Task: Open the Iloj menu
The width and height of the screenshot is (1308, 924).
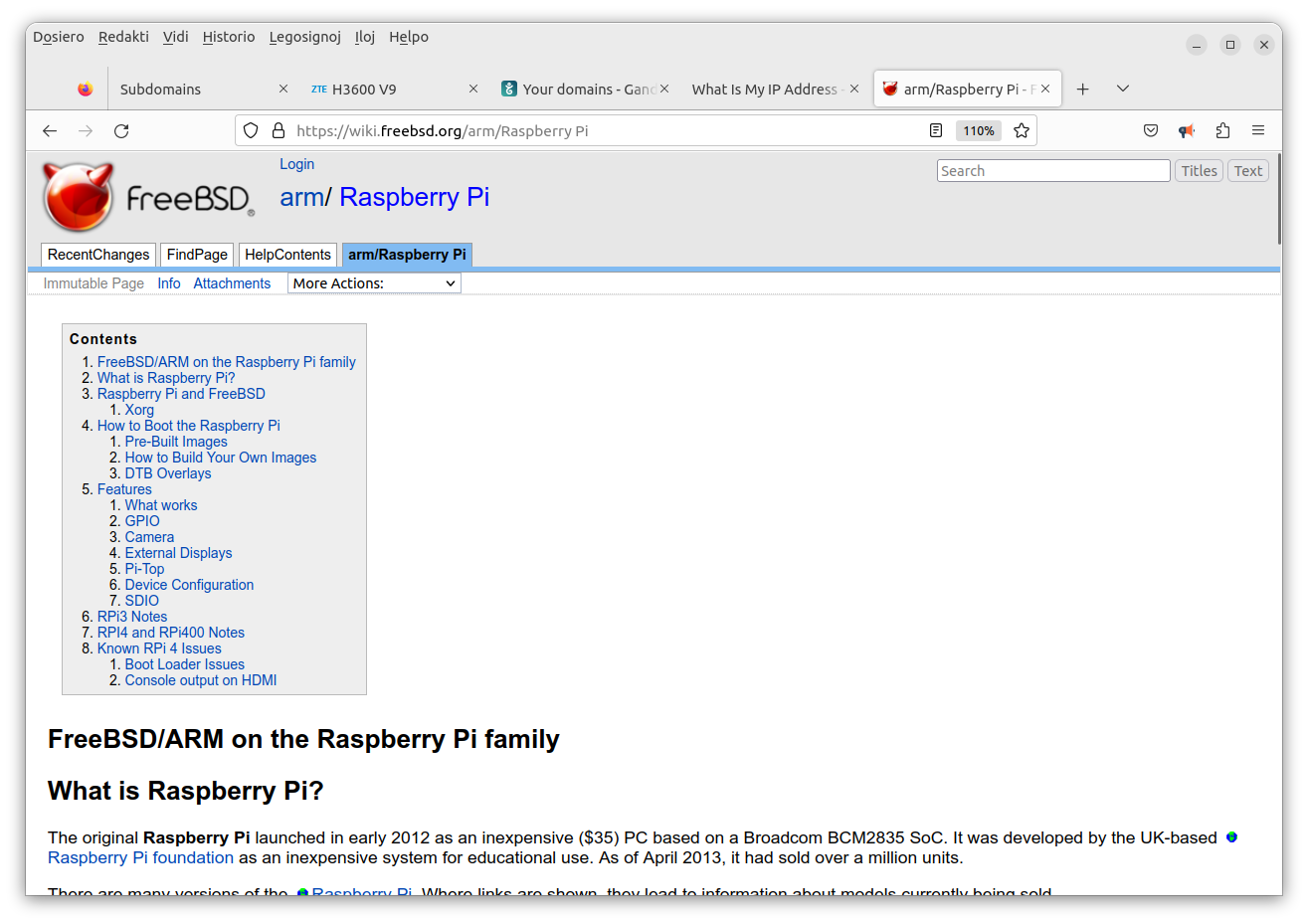Action: coord(365,37)
